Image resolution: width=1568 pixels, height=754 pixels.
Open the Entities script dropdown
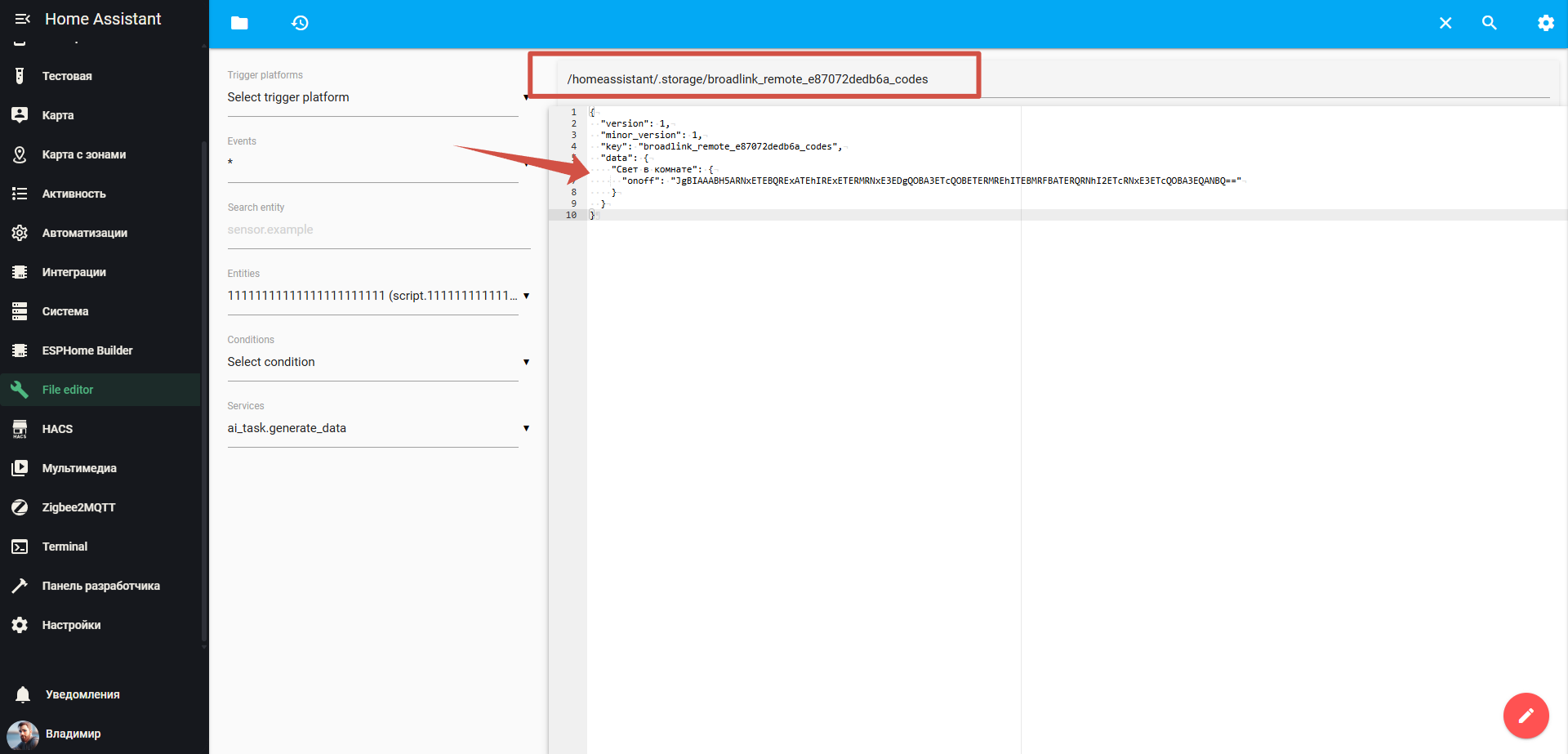(x=377, y=296)
